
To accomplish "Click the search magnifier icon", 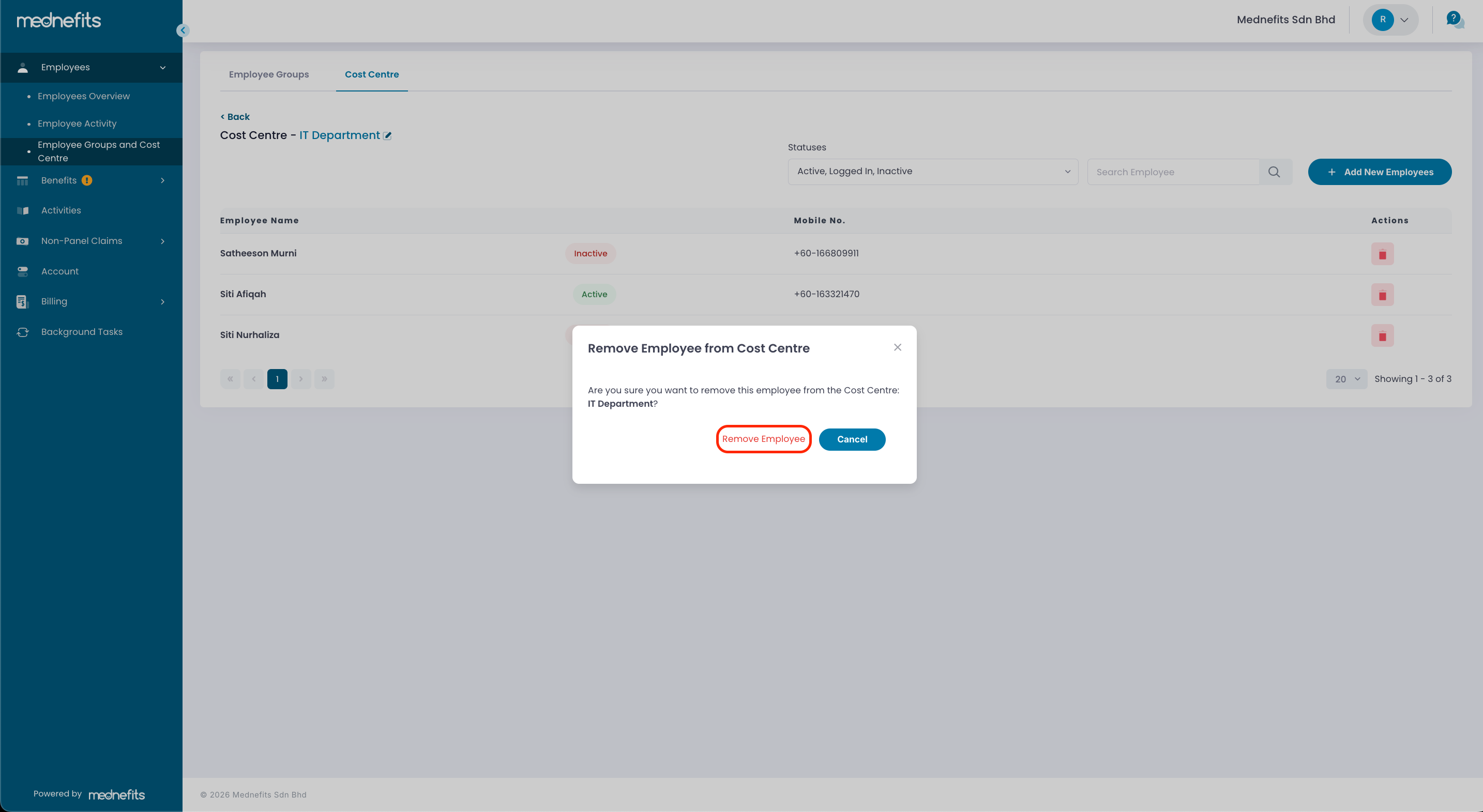I will click(x=1274, y=172).
